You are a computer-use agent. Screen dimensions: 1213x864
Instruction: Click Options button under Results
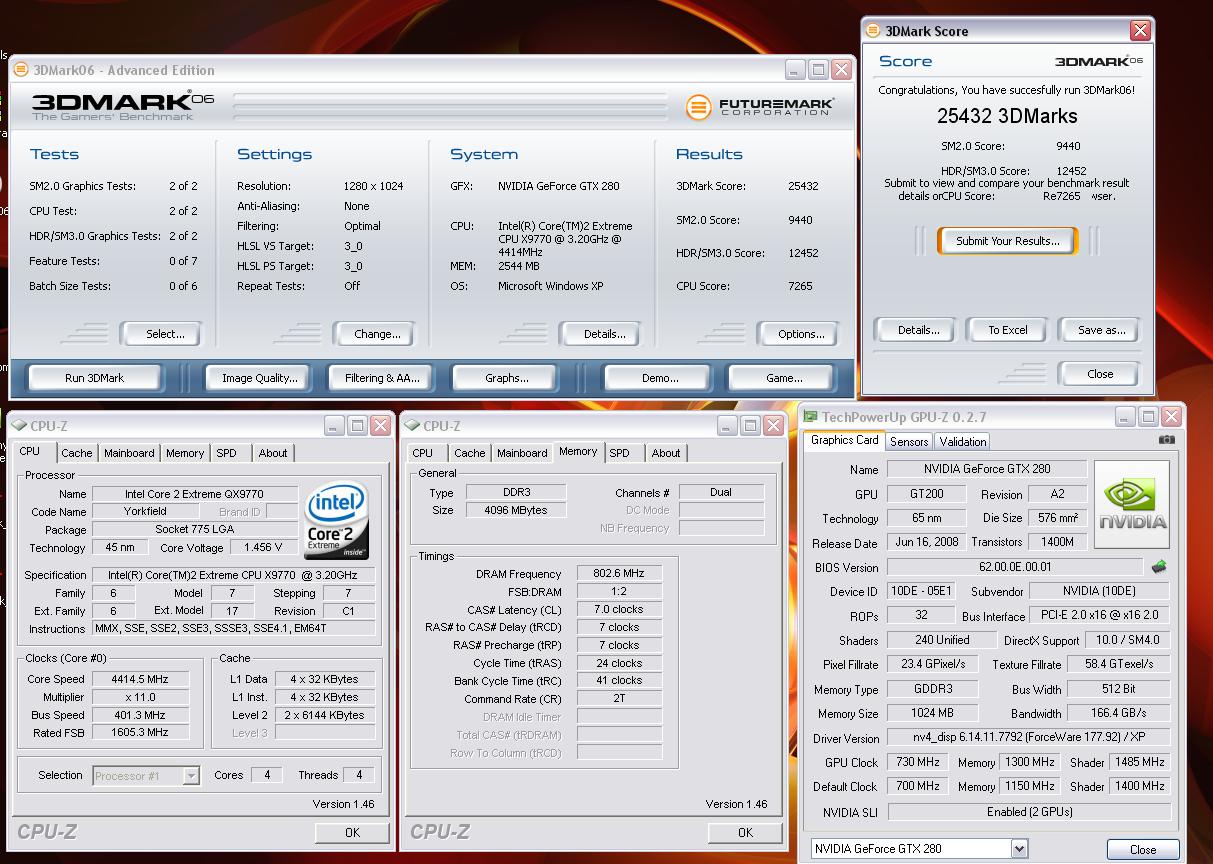point(801,334)
